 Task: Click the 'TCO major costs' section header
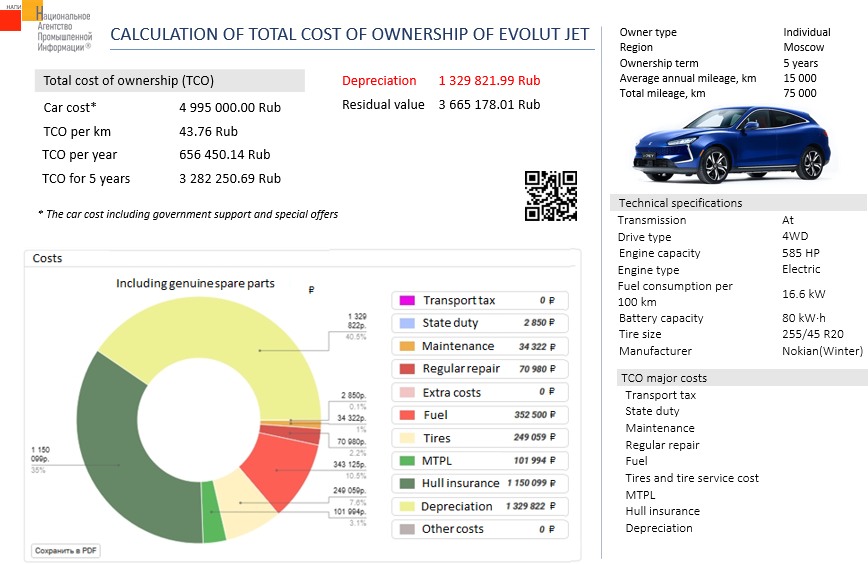point(742,377)
